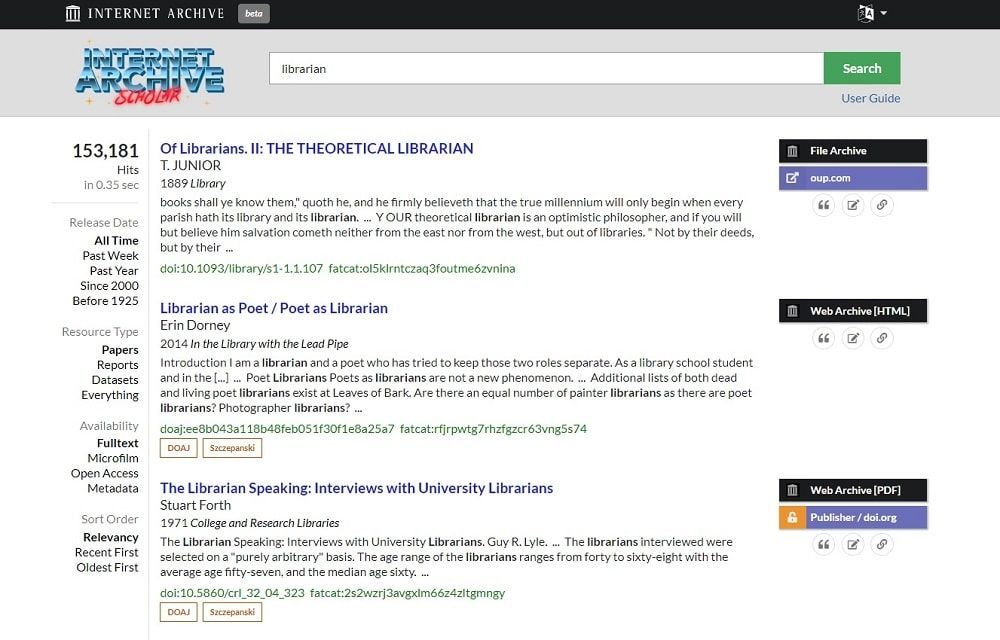Open 'The Librarian Speaking' result title
The height and width of the screenshot is (640, 1000).
click(x=357, y=488)
